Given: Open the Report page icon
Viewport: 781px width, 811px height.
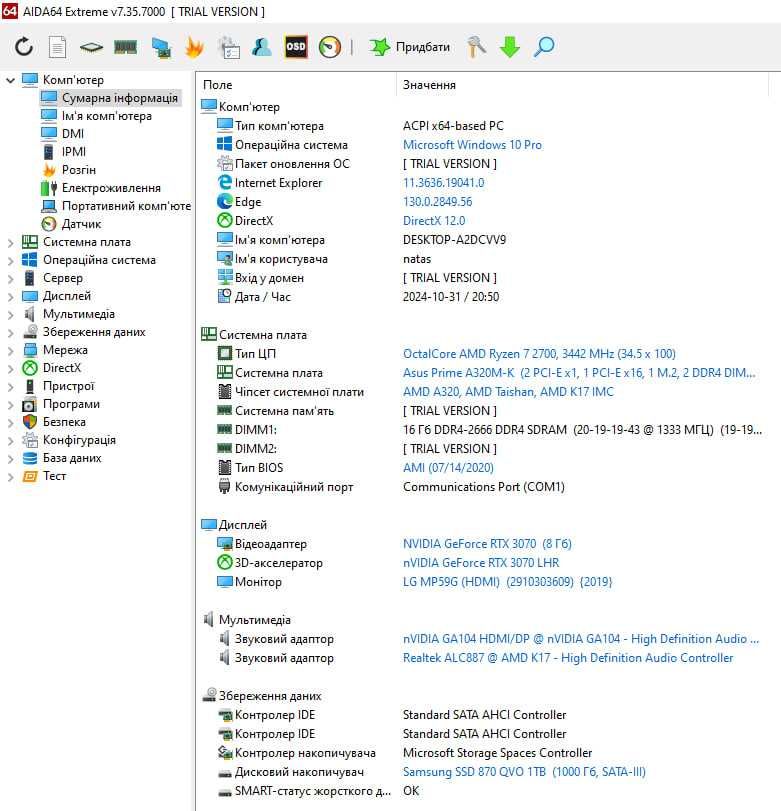Looking at the screenshot, I should 57,47.
